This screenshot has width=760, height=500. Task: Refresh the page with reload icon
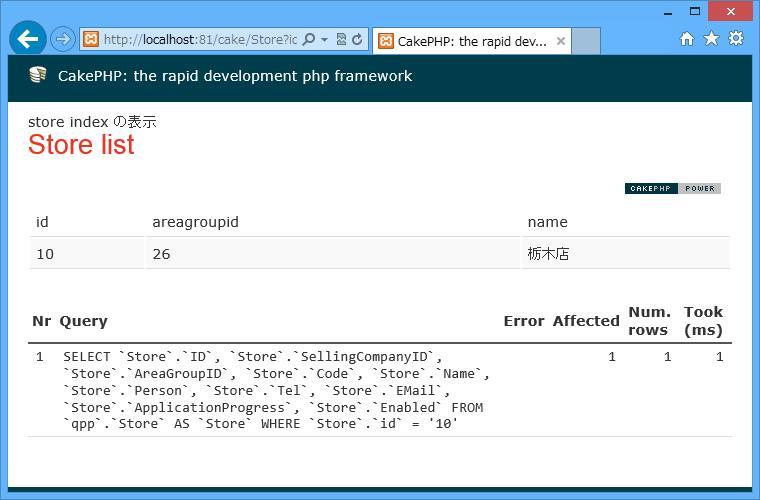tap(357, 40)
